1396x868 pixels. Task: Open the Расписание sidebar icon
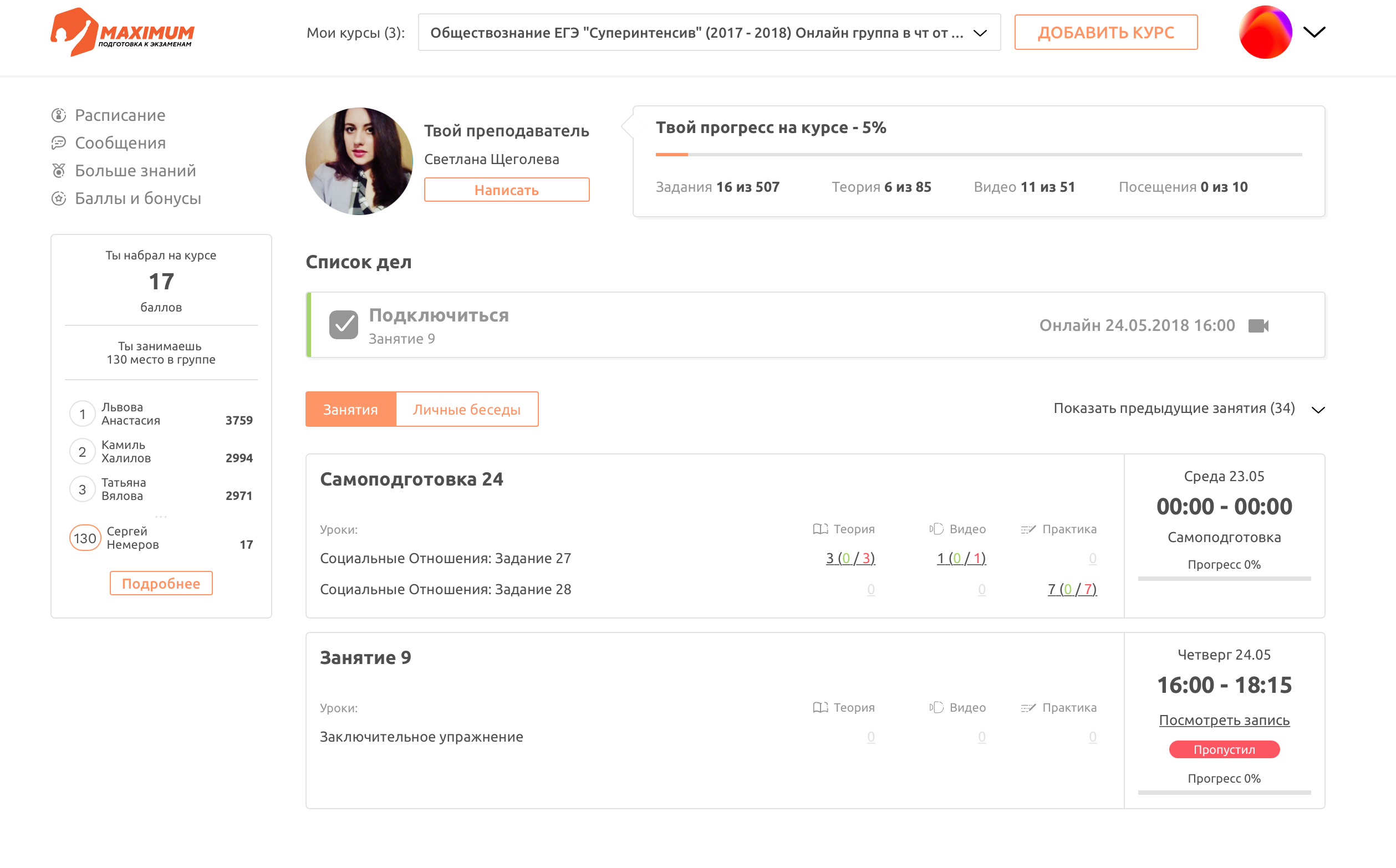tap(59, 115)
